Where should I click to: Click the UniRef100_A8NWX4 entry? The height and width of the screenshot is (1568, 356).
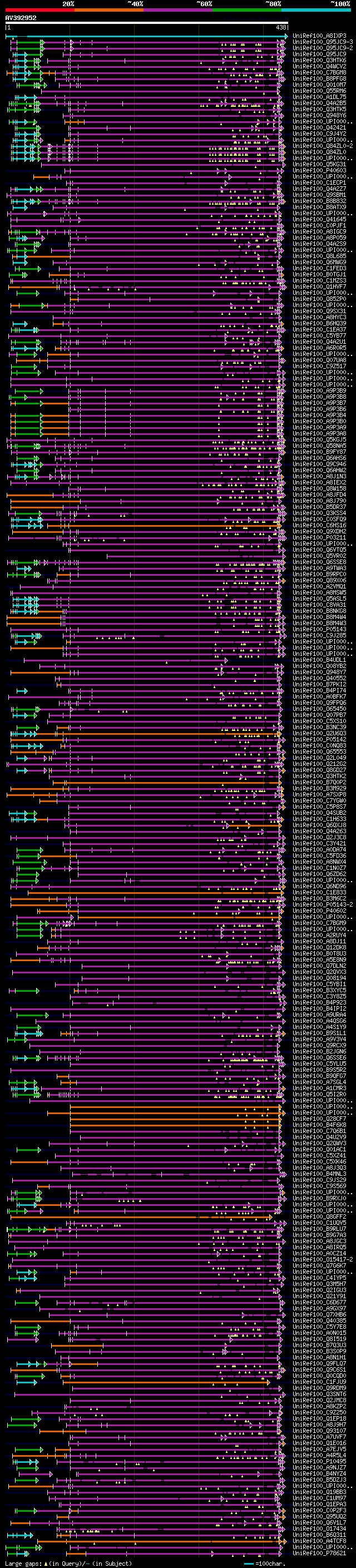[319, 861]
